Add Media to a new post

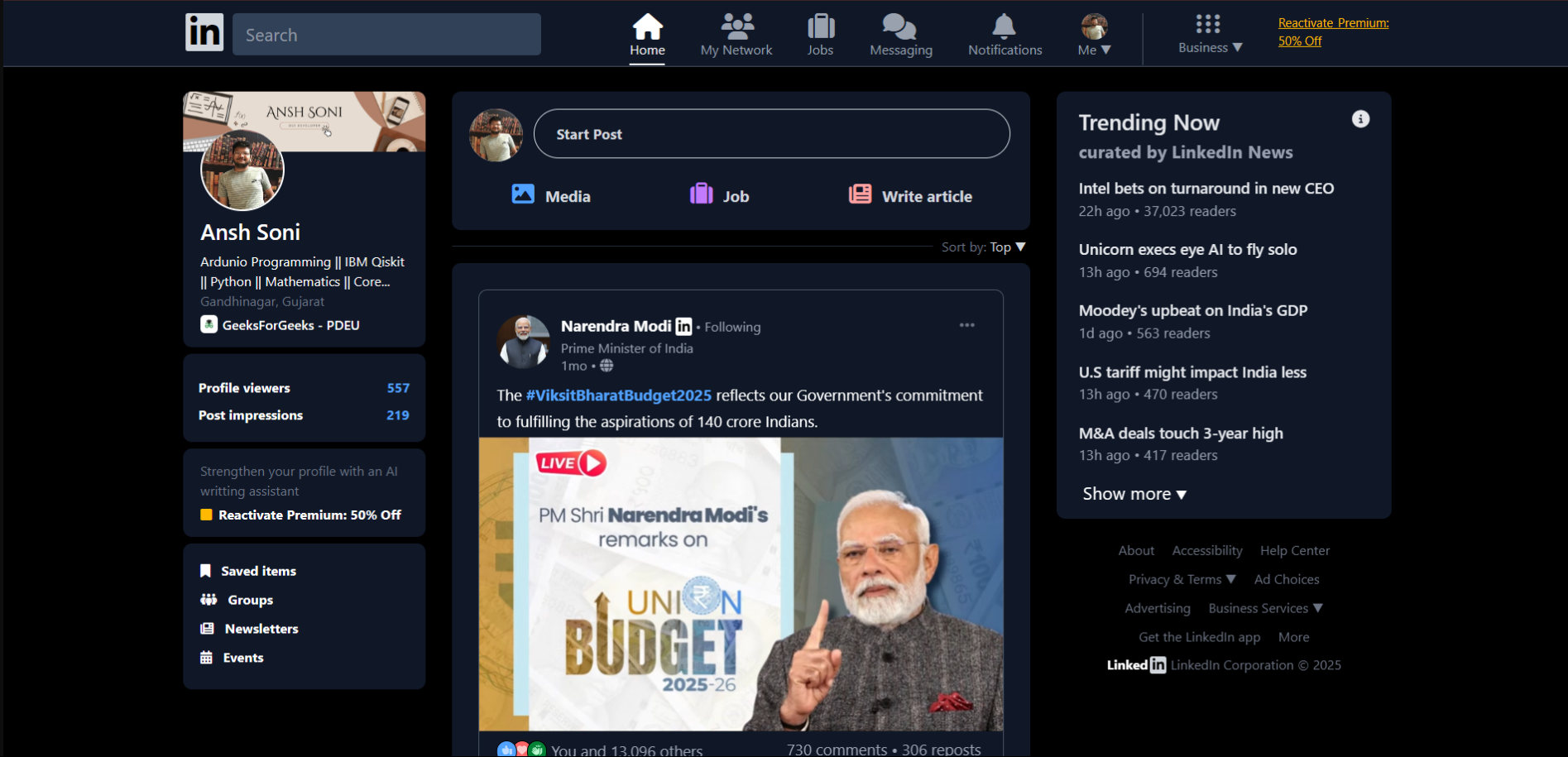pyautogui.click(x=551, y=195)
